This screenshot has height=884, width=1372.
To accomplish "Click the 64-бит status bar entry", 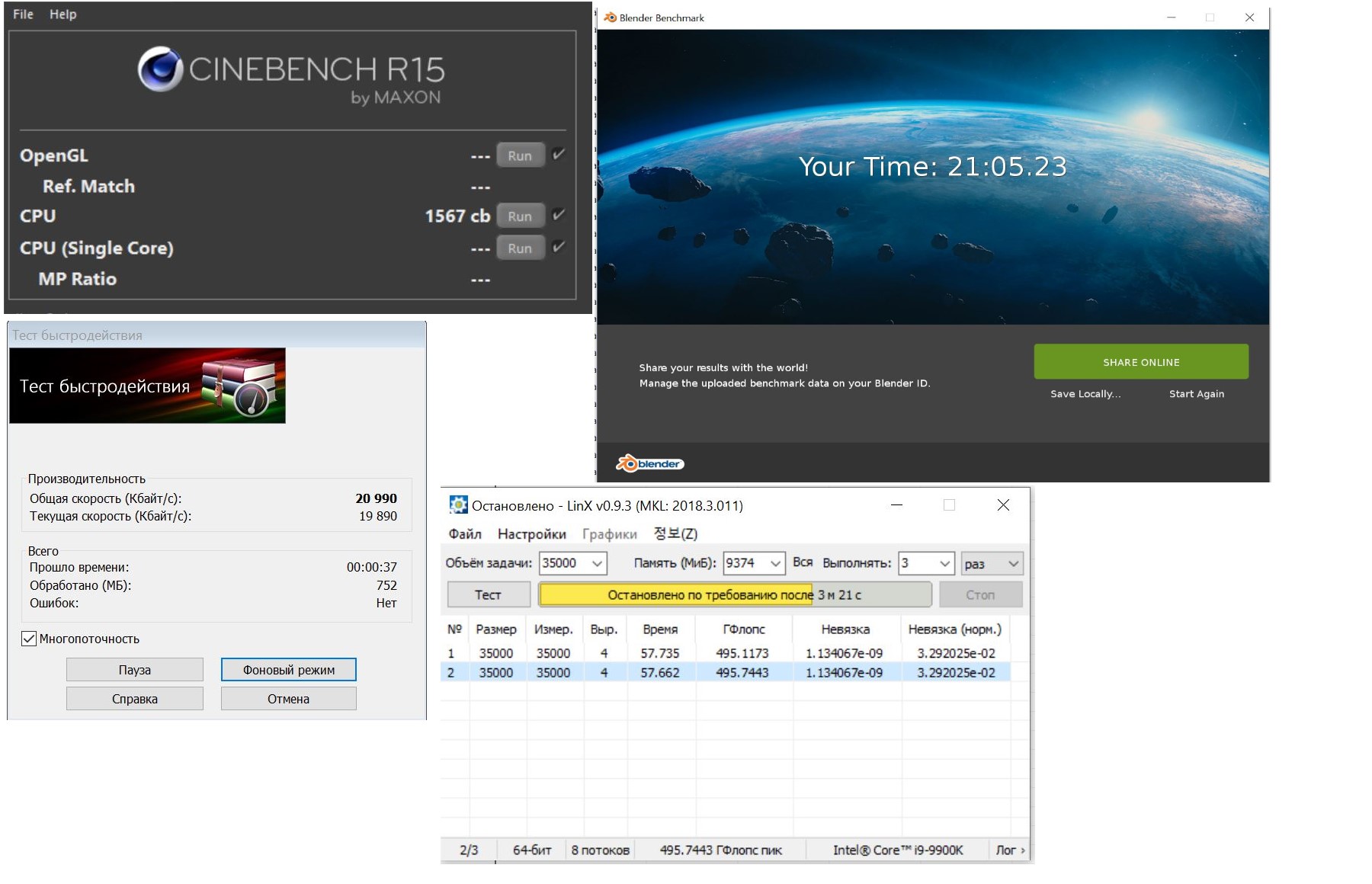I will 532,850.
